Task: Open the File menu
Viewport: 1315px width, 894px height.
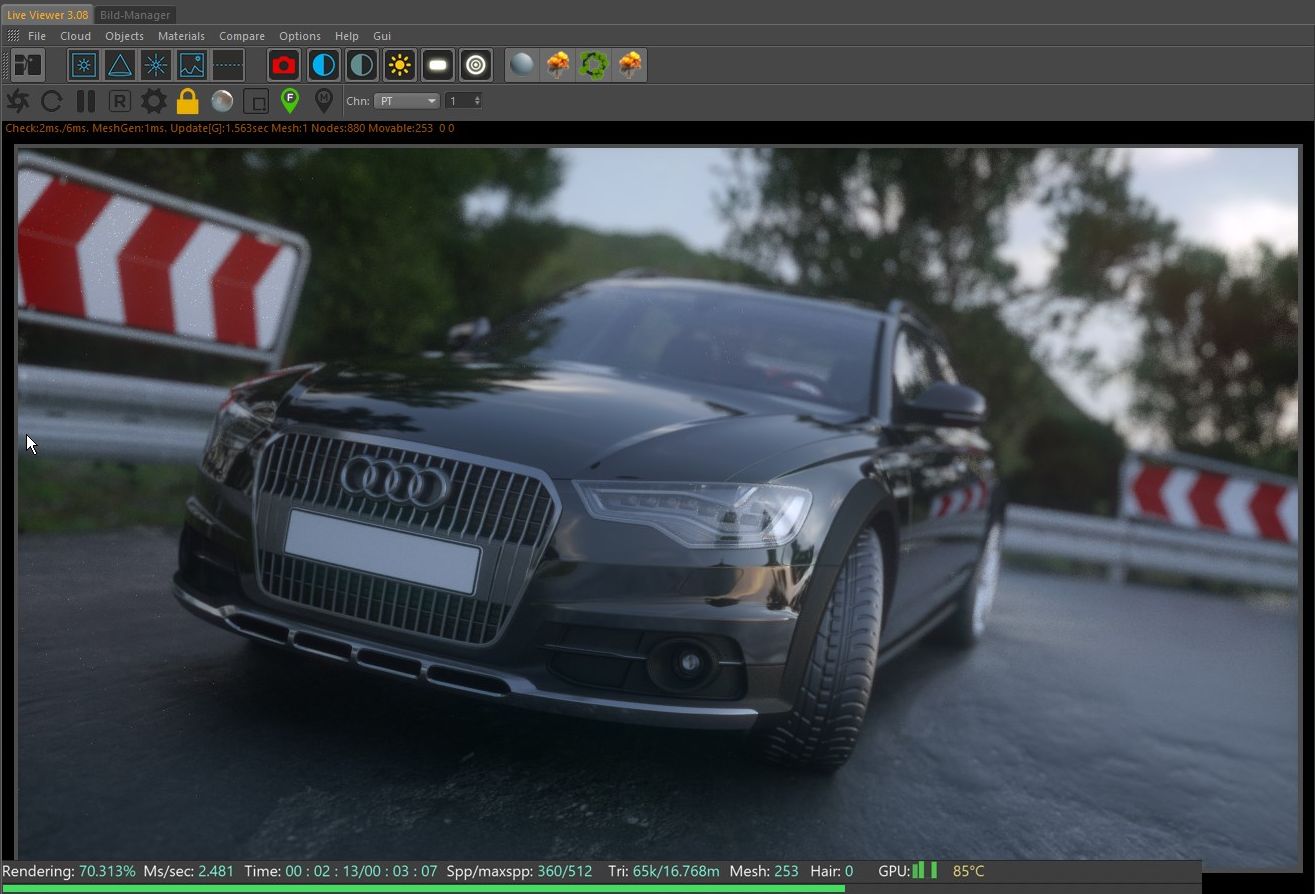Action: tap(37, 36)
